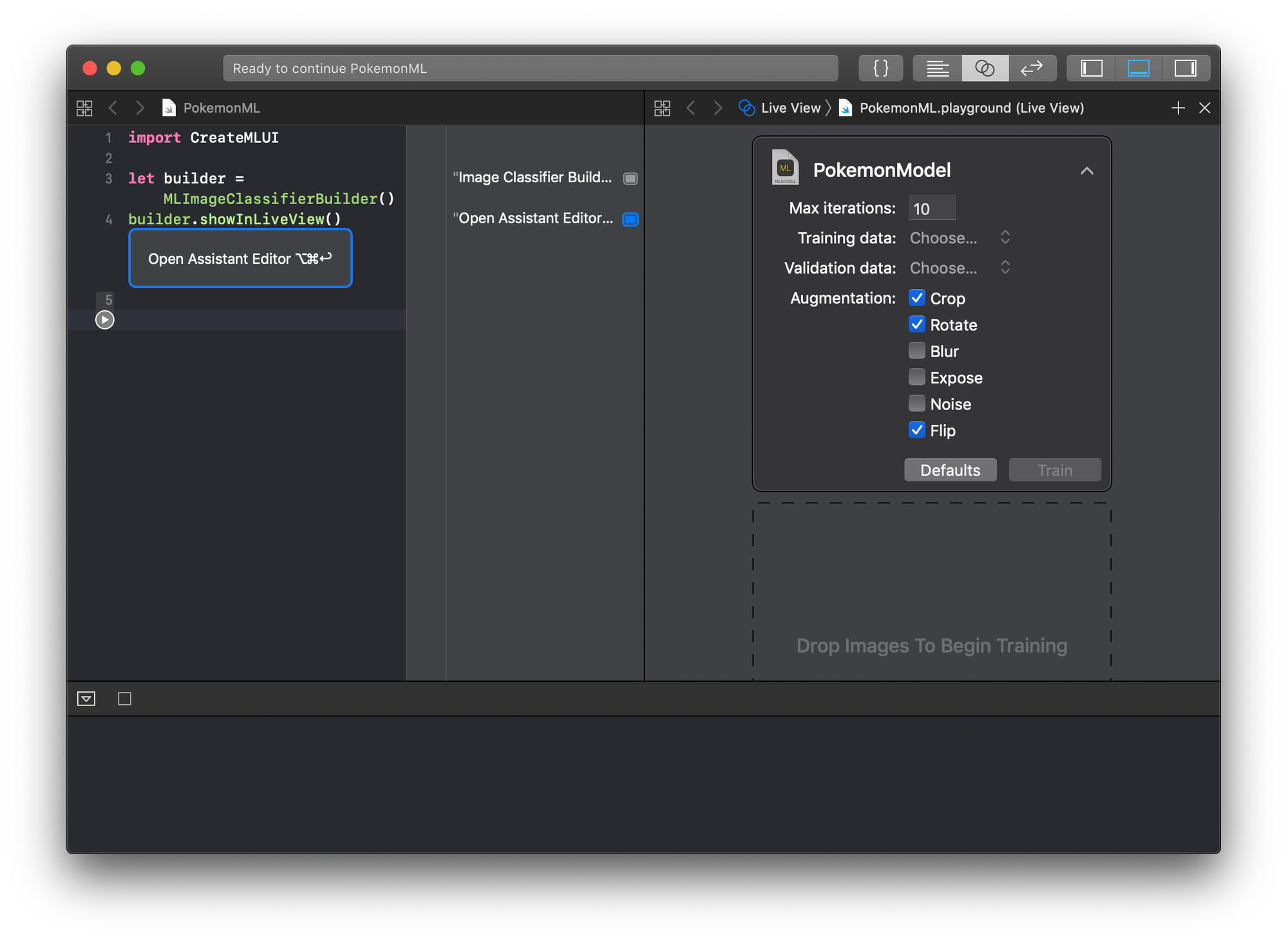
Task: Open related items grid in Live View pane
Action: tap(662, 108)
